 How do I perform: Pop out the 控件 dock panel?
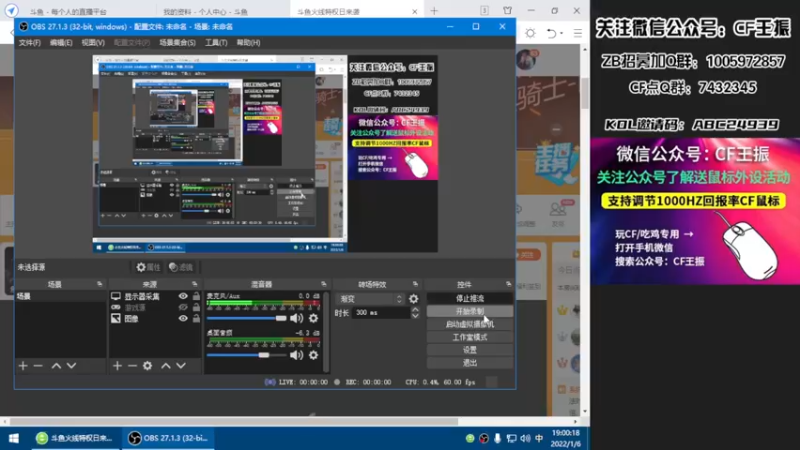[x=508, y=284]
